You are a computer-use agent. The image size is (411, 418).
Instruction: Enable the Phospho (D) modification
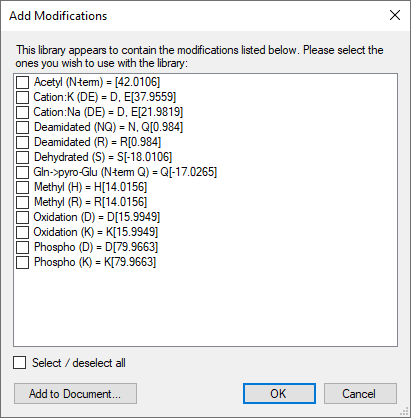pyautogui.click(x=22, y=247)
